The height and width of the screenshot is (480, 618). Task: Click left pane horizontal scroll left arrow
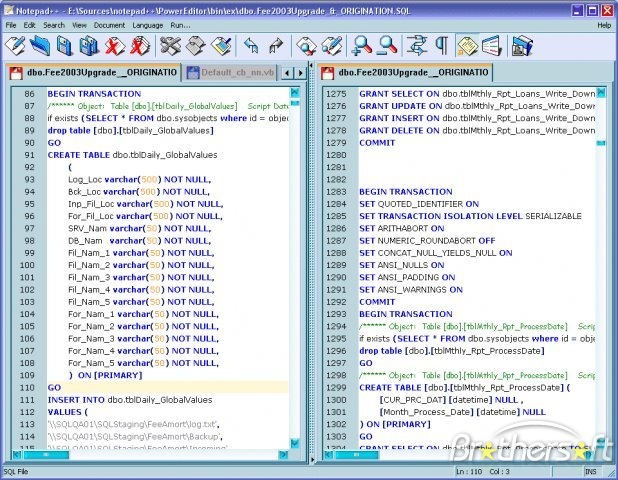click(17, 455)
